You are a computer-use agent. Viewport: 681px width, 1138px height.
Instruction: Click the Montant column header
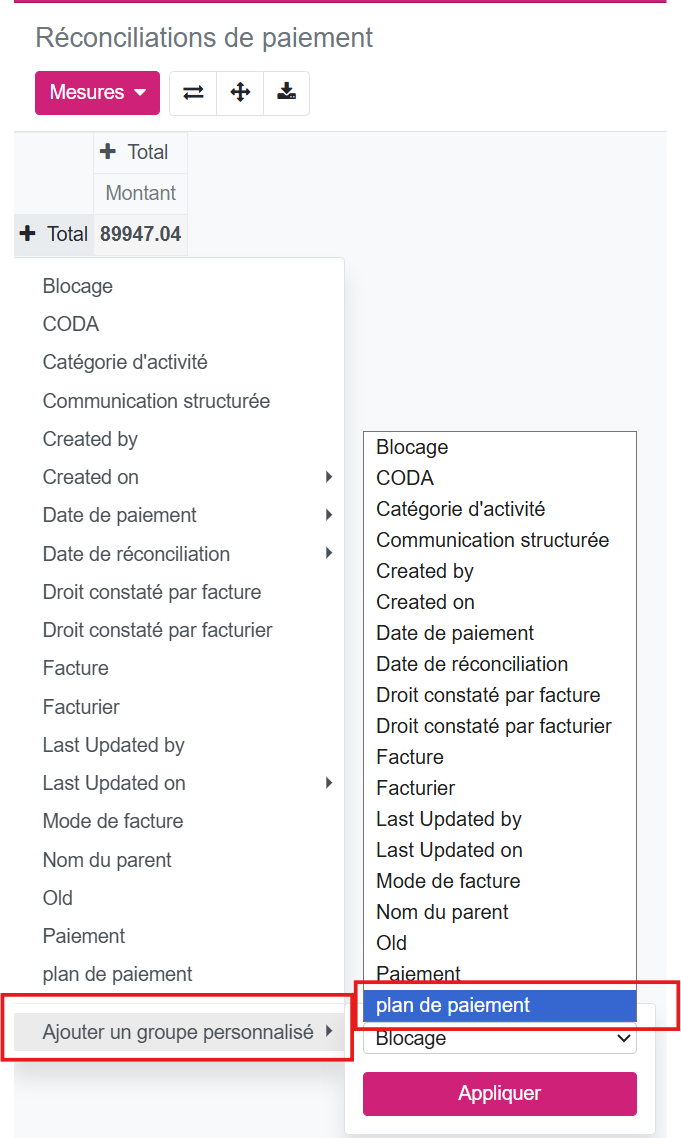[x=140, y=193]
